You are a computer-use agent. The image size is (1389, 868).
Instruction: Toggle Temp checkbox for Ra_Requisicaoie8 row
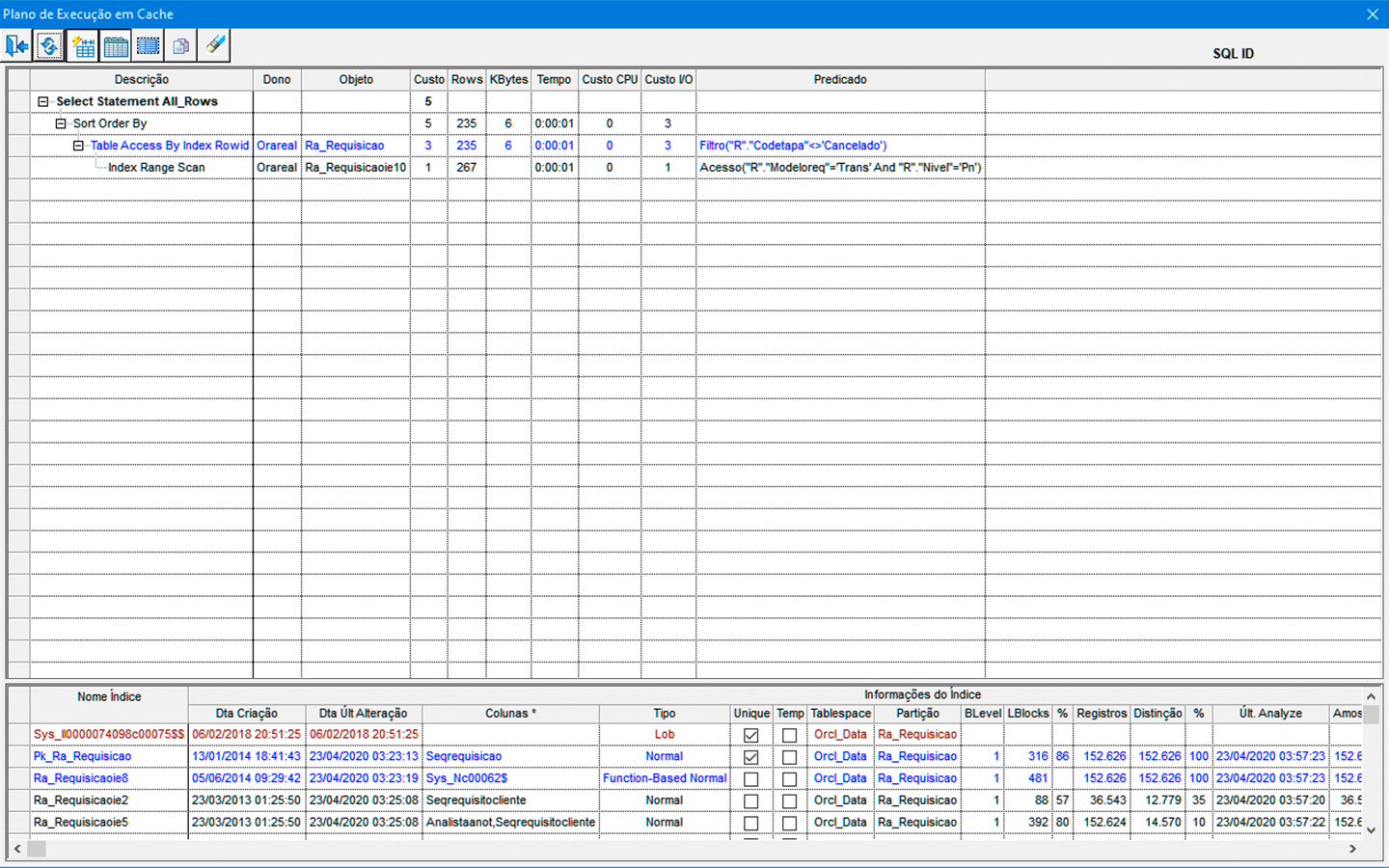(789, 779)
